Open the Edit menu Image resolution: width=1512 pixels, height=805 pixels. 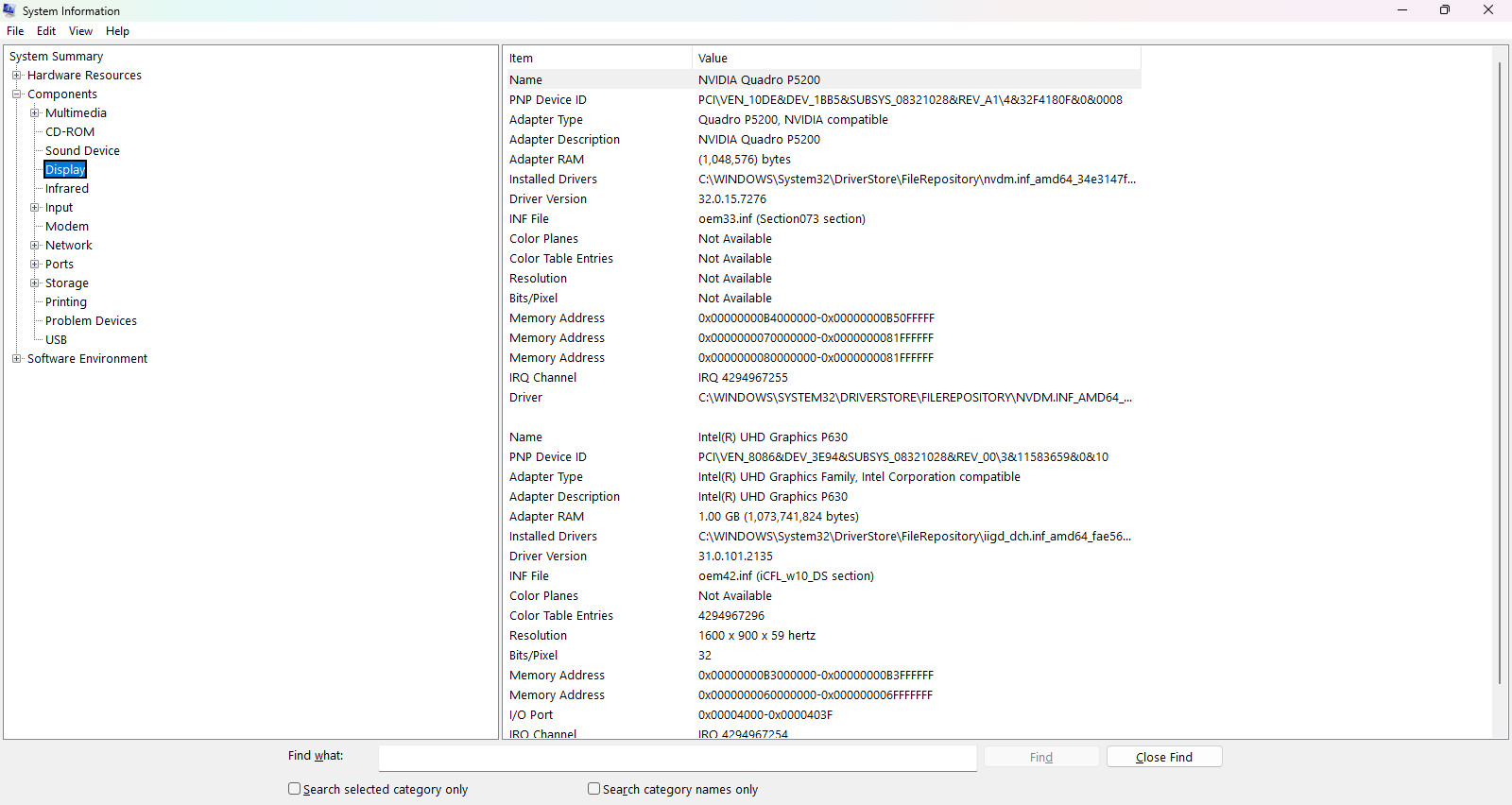[x=46, y=31]
